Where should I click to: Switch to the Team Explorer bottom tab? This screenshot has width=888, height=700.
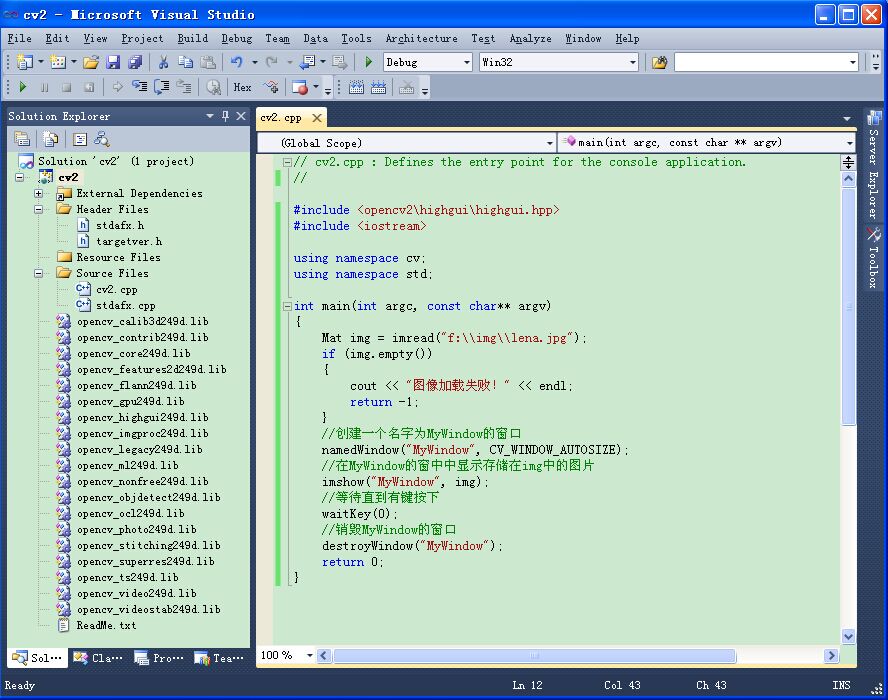[x=219, y=658]
